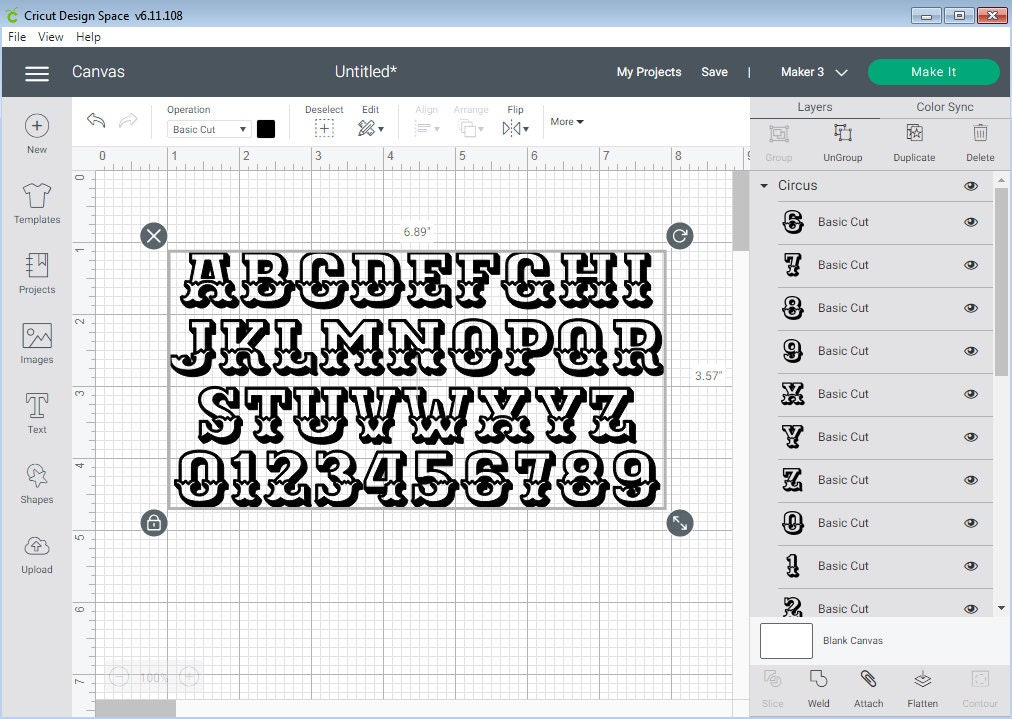Hide the first Basic Cut layer
Image resolution: width=1012 pixels, height=719 pixels.
[x=970, y=222]
